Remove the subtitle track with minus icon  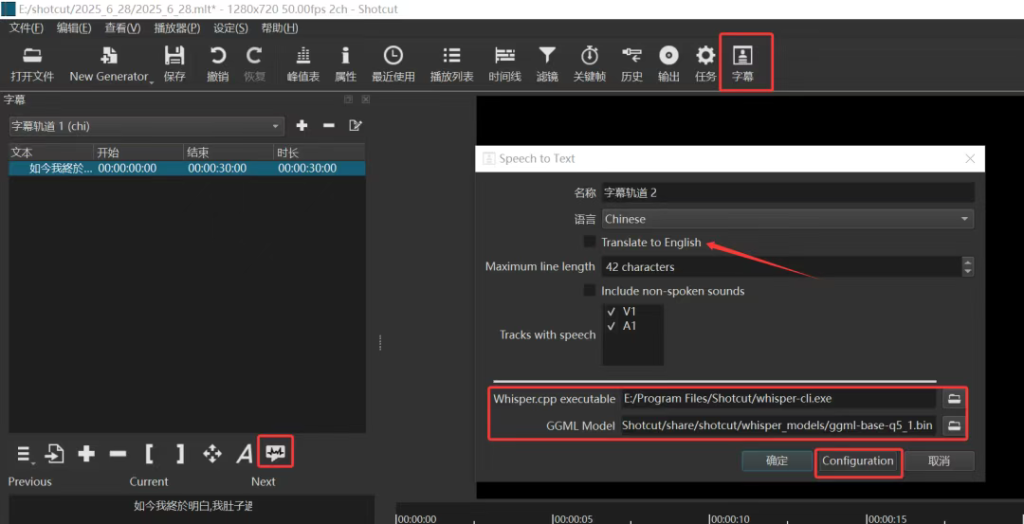[328, 125]
